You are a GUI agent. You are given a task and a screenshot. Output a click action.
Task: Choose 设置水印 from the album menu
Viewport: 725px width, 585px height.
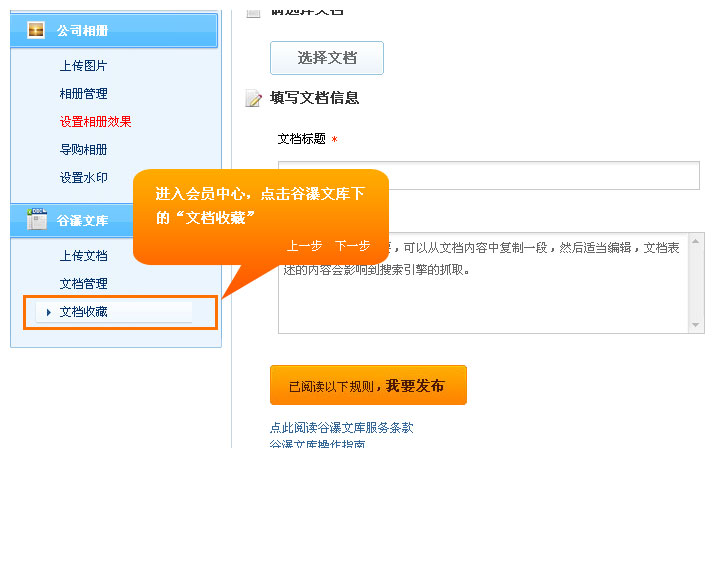point(83,178)
